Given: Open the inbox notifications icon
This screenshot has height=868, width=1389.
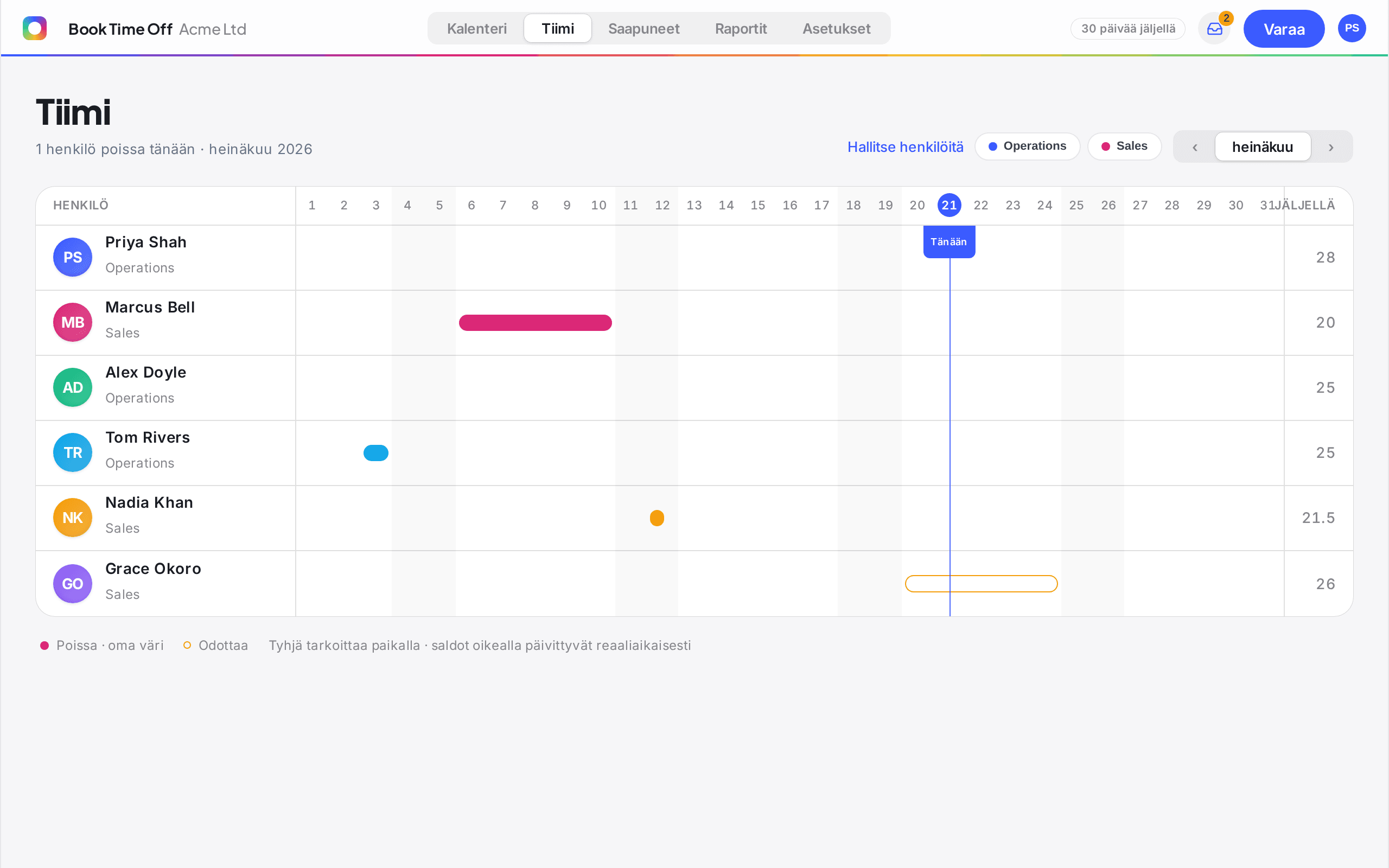Looking at the screenshot, I should pyautogui.click(x=1214, y=29).
